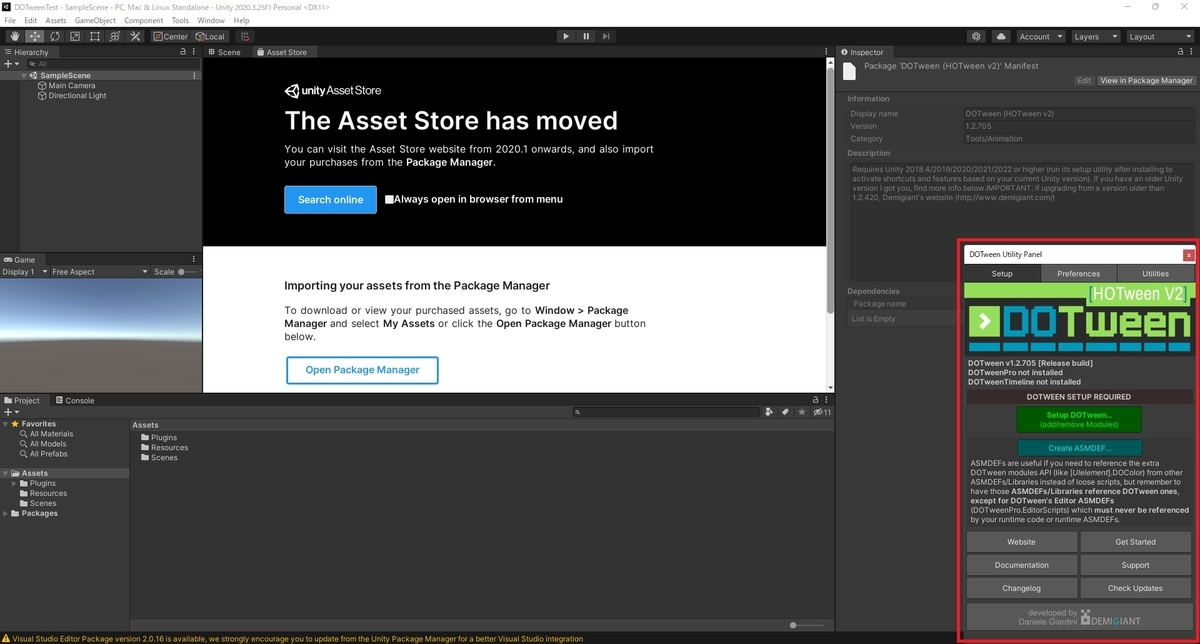
Task: Collapse the Favorites group
Action: coord(5,424)
